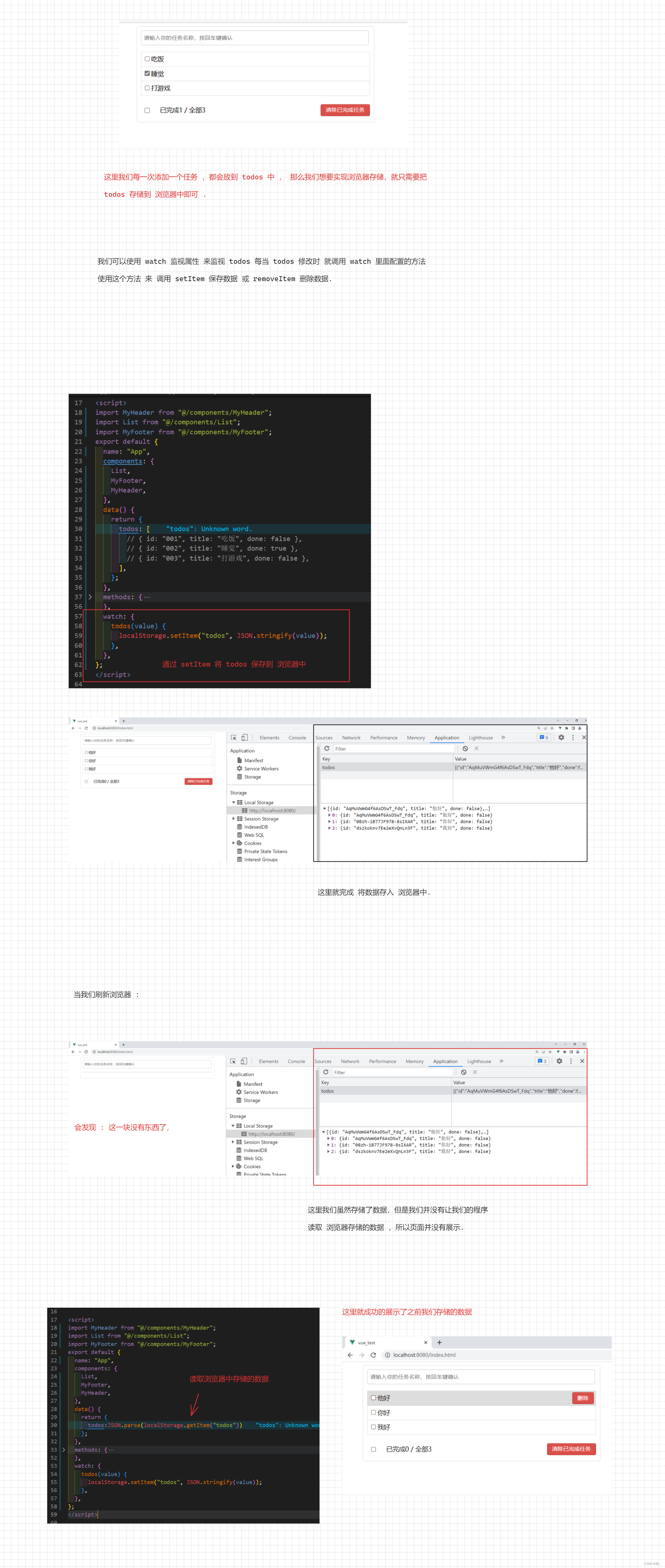Uncheck 睡觉 task checkbox
The image size is (665, 1568).
(147, 73)
